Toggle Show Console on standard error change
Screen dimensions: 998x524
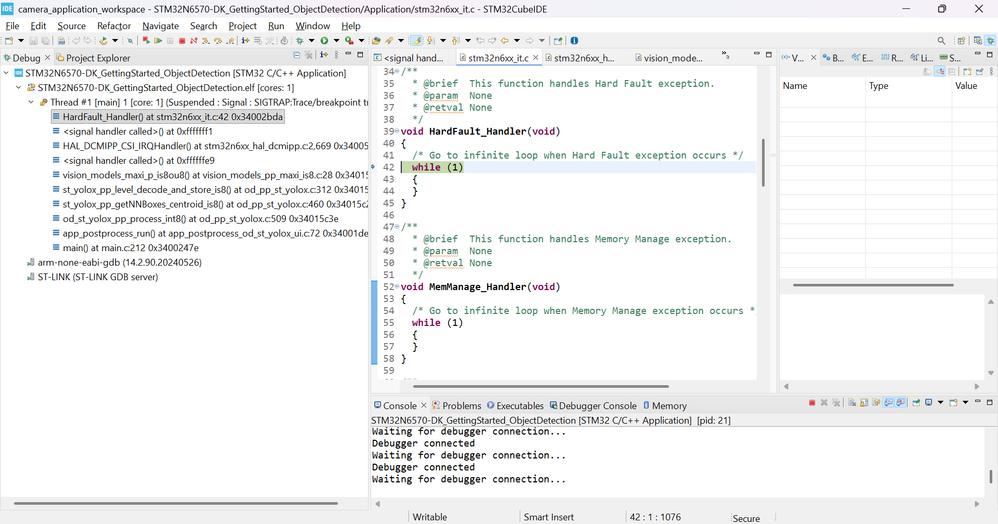click(901, 403)
